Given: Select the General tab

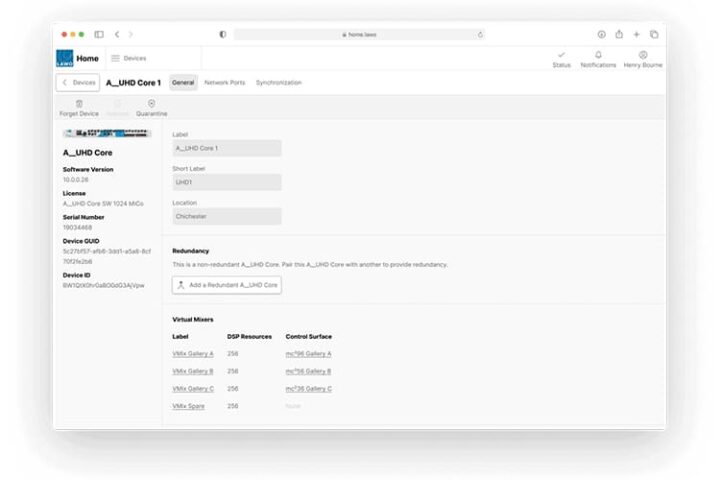Looking at the screenshot, I should pyautogui.click(x=183, y=83).
